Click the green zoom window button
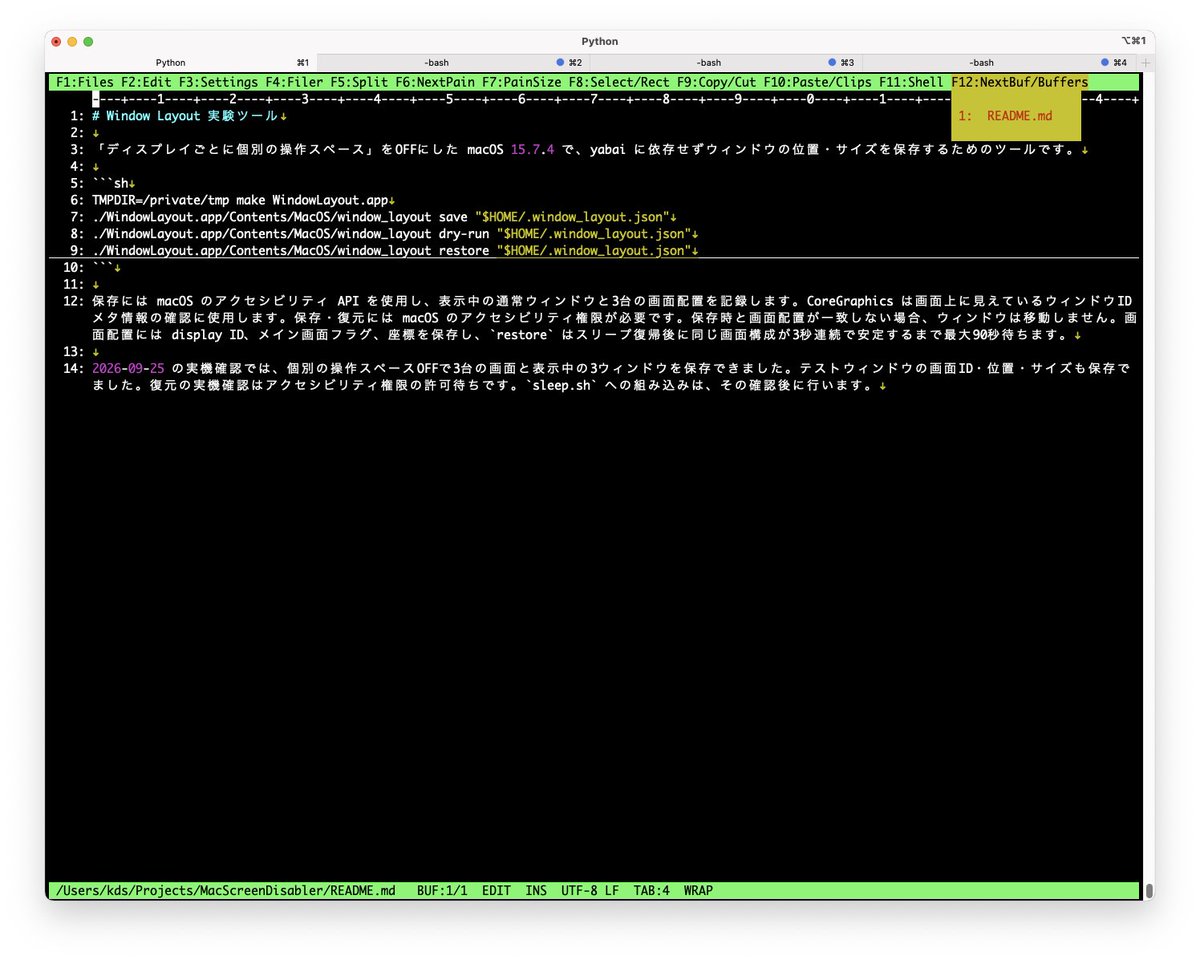The image size is (1200, 960). point(88,42)
